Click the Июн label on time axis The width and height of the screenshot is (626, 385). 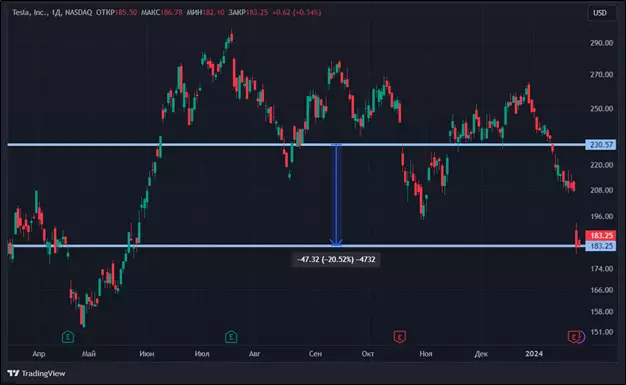pos(147,354)
